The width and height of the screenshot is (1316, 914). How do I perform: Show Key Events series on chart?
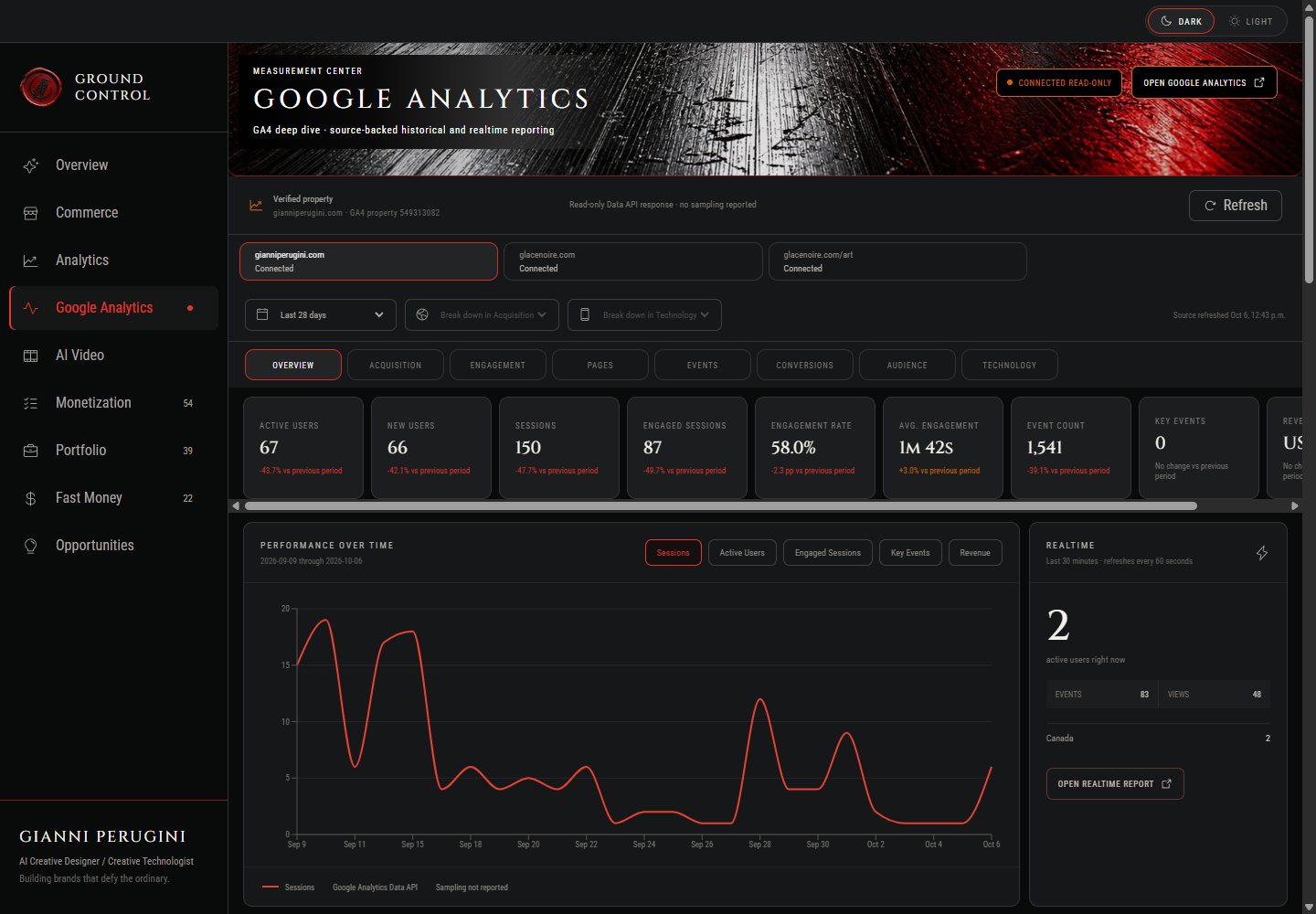pyautogui.click(x=910, y=553)
